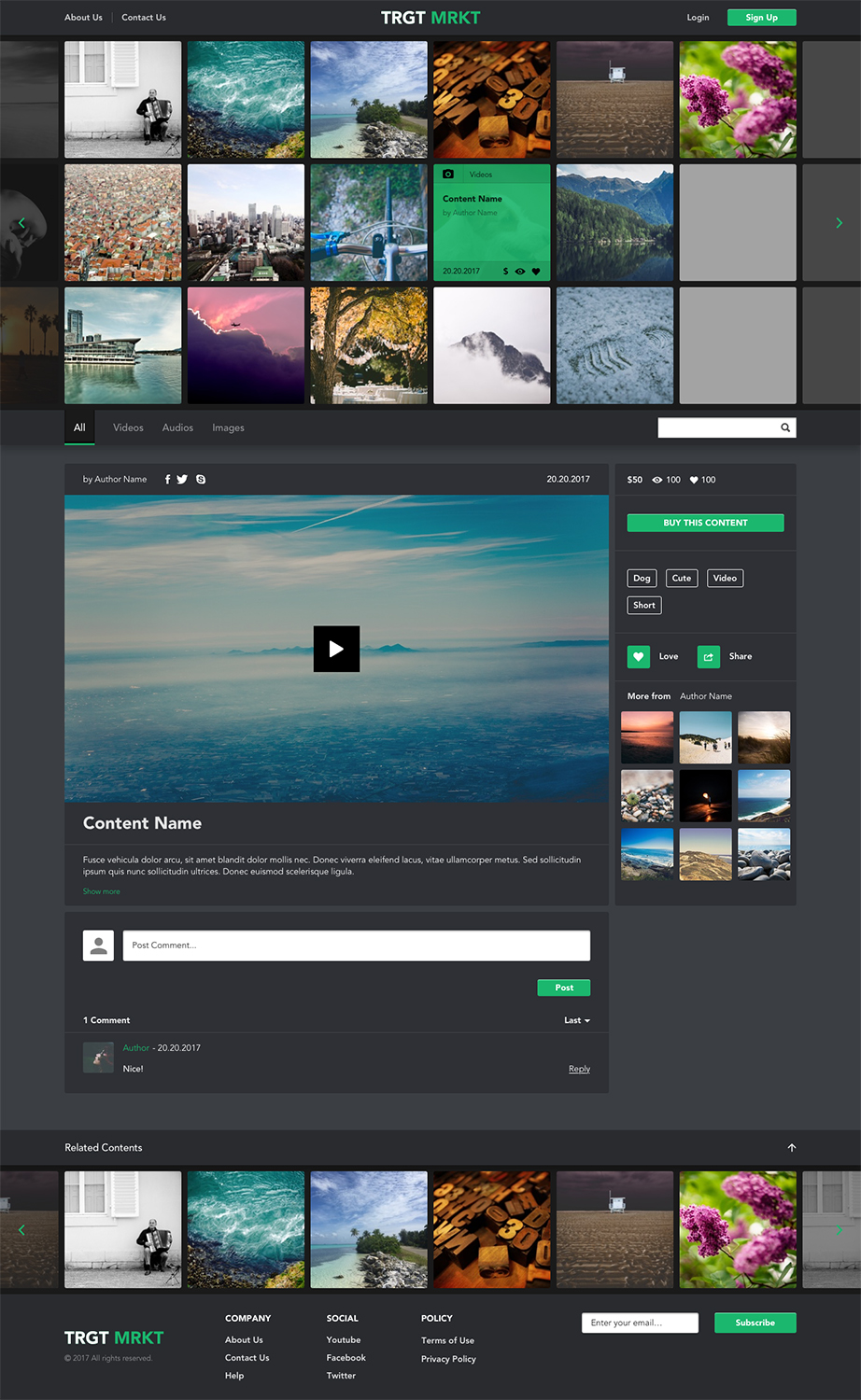
Task: Open the city skyline thumbnail in gallery
Action: point(246,222)
